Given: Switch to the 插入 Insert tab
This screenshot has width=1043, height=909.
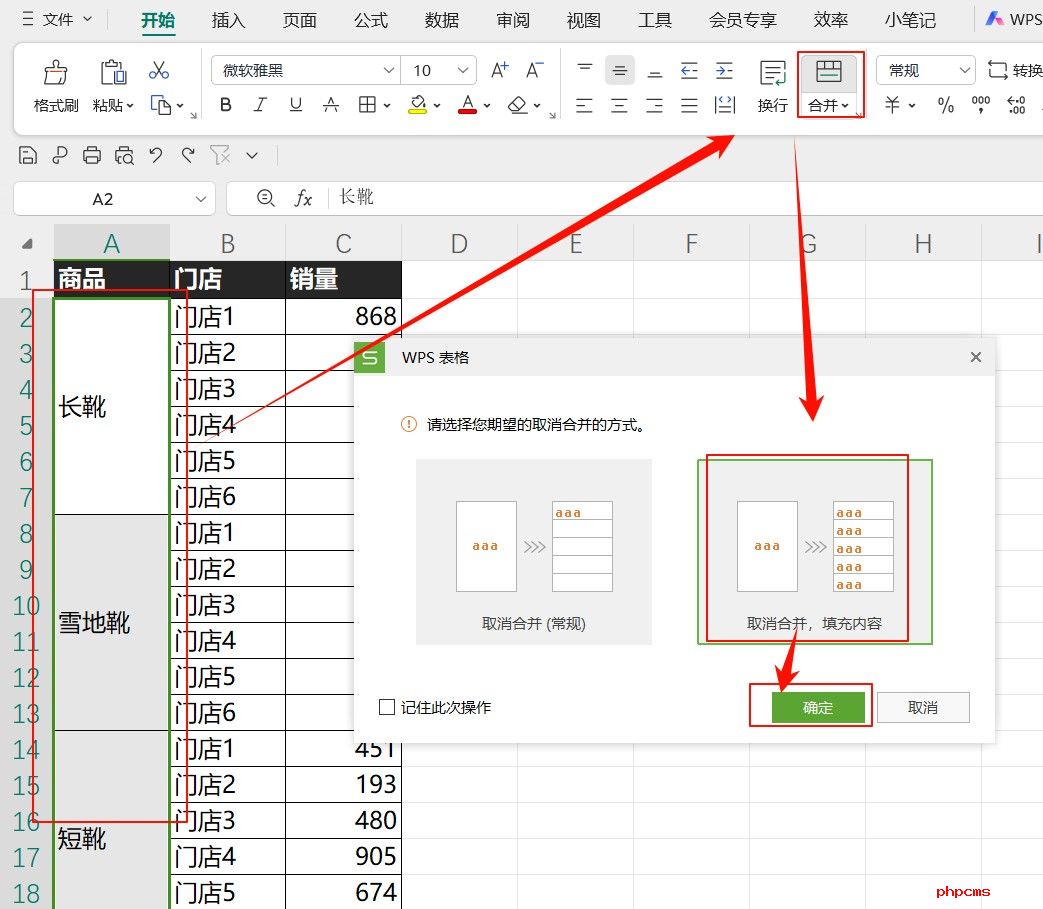Looking at the screenshot, I should pyautogui.click(x=228, y=21).
